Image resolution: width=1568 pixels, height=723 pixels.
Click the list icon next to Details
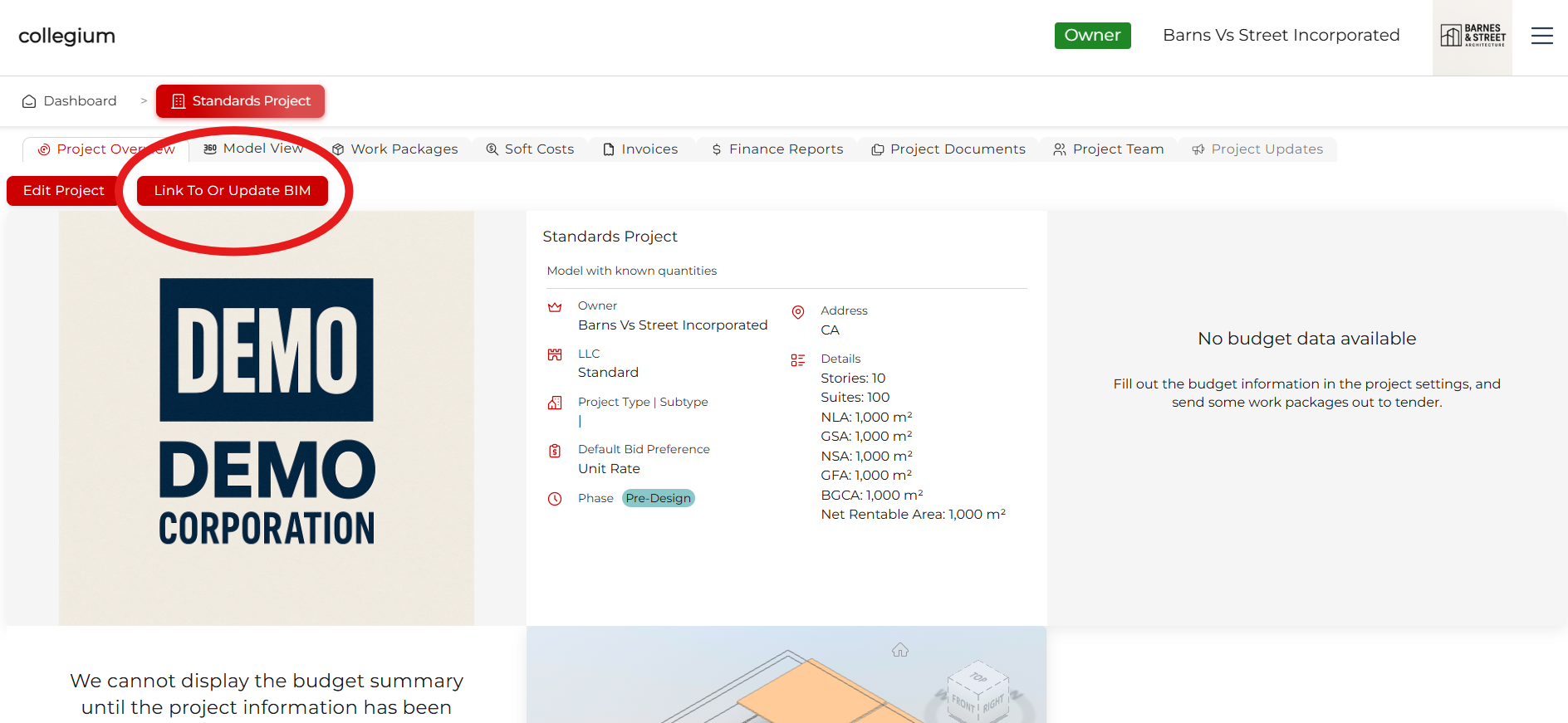[798, 360]
